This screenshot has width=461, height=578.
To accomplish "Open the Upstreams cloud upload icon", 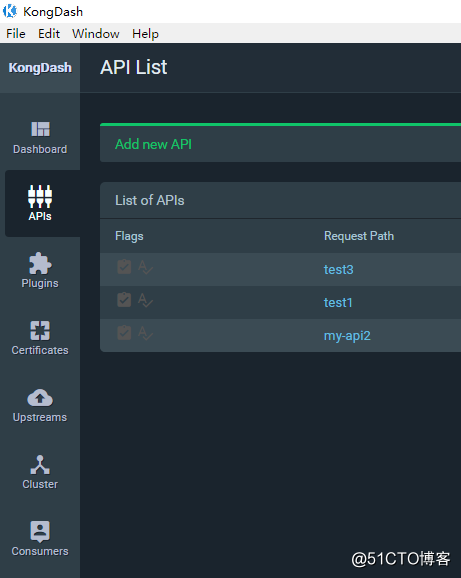I will [x=40, y=397].
